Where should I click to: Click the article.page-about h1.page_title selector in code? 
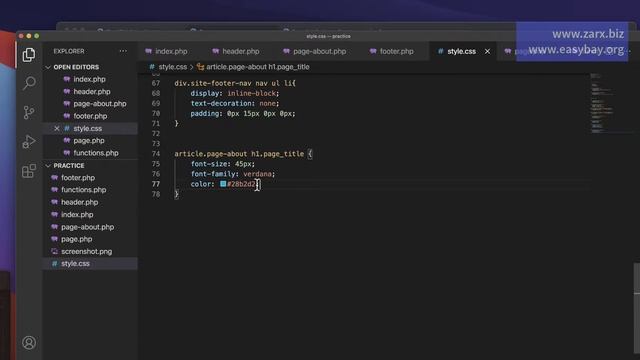coord(239,154)
